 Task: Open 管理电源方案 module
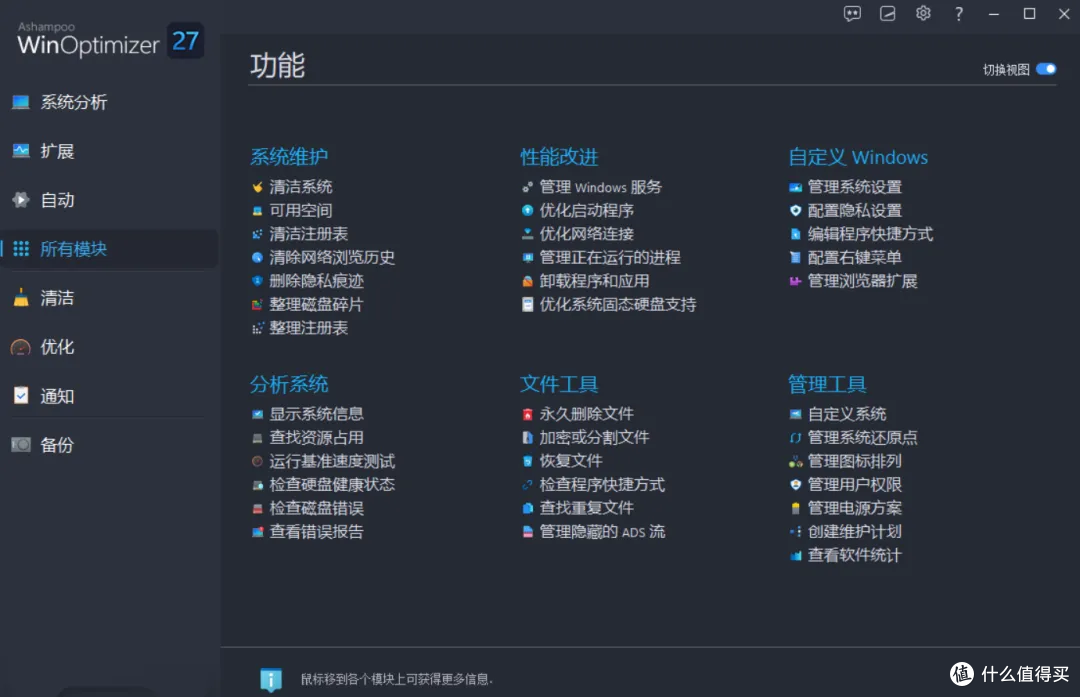click(x=845, y=508)
